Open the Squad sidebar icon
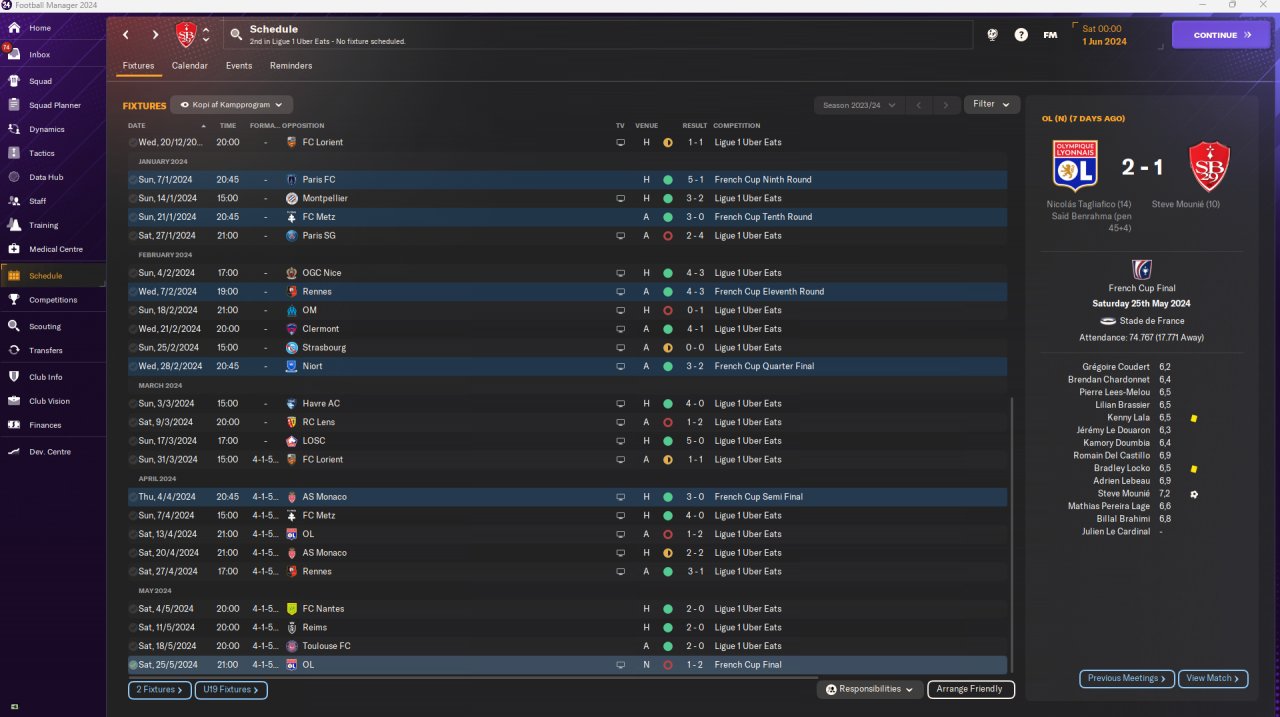This screenshot has height=717, width=1280. coord(14,81)
